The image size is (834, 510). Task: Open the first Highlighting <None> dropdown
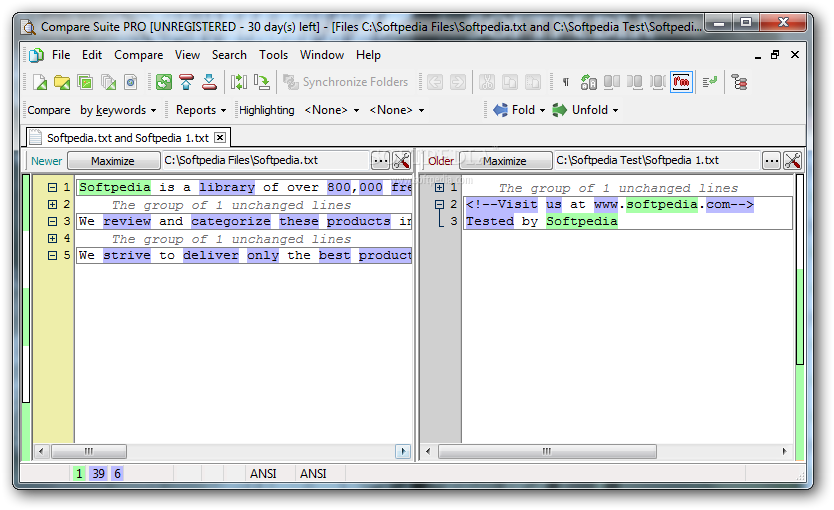(332, 110)
